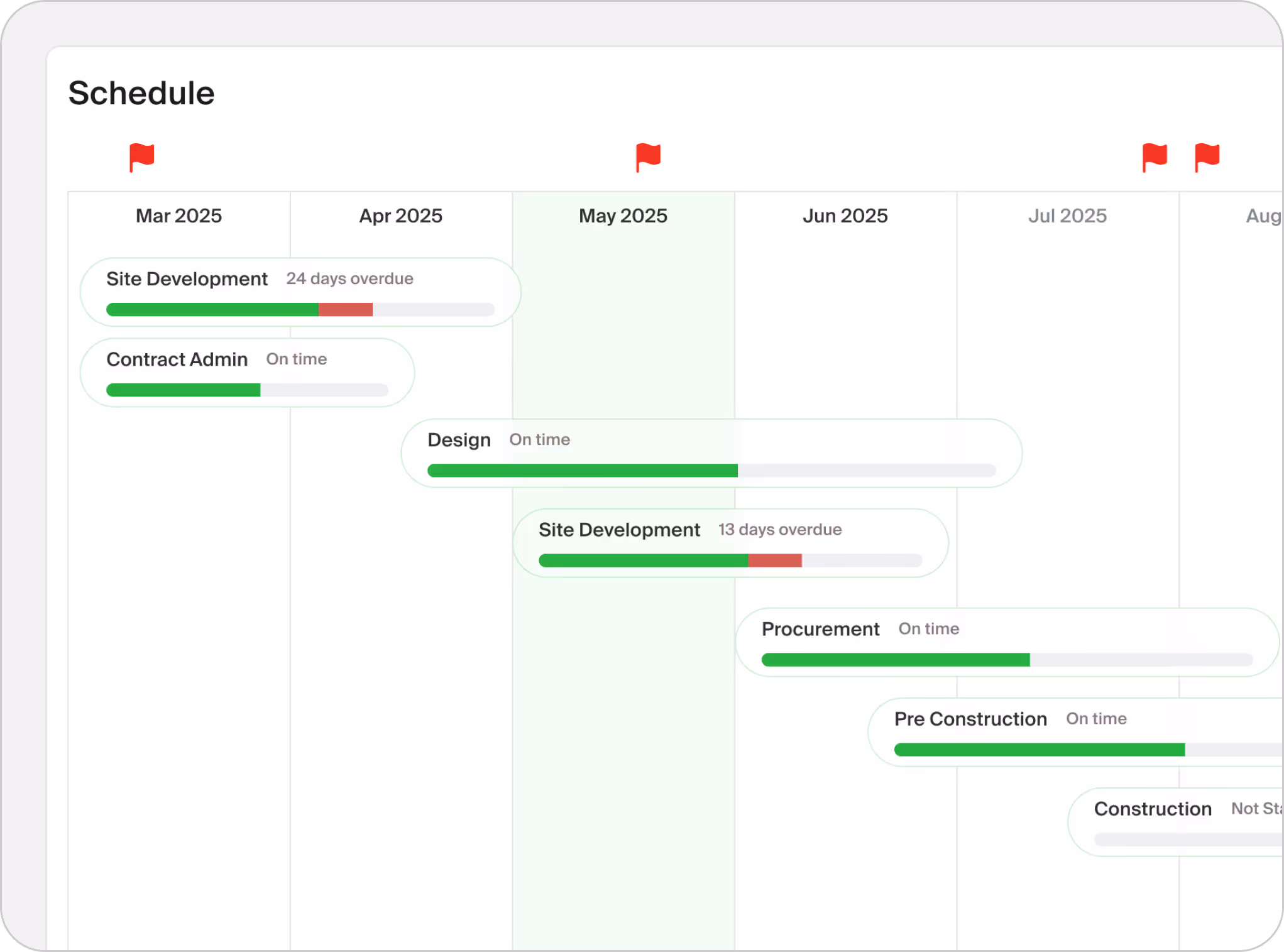
Task: Open the Procurement task card
Action: tap(1007, 642)
